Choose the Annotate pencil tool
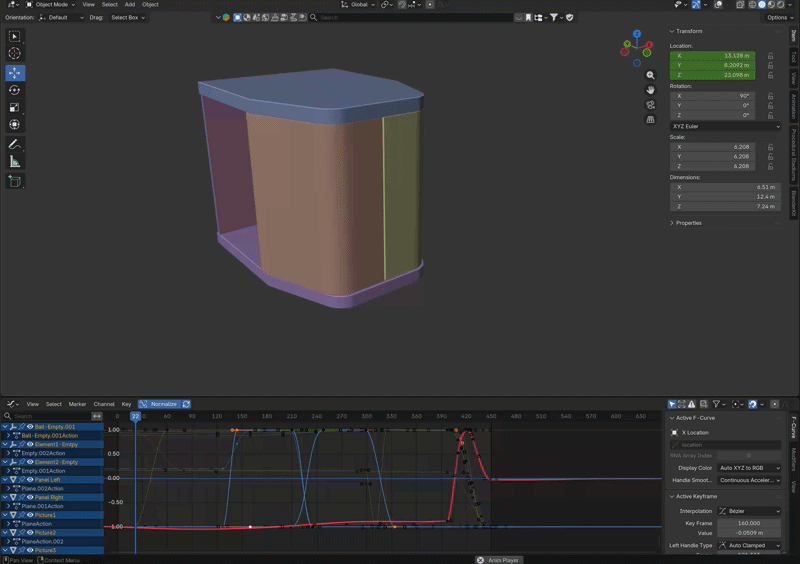800x564 pixels. click(x=15, y=144)
